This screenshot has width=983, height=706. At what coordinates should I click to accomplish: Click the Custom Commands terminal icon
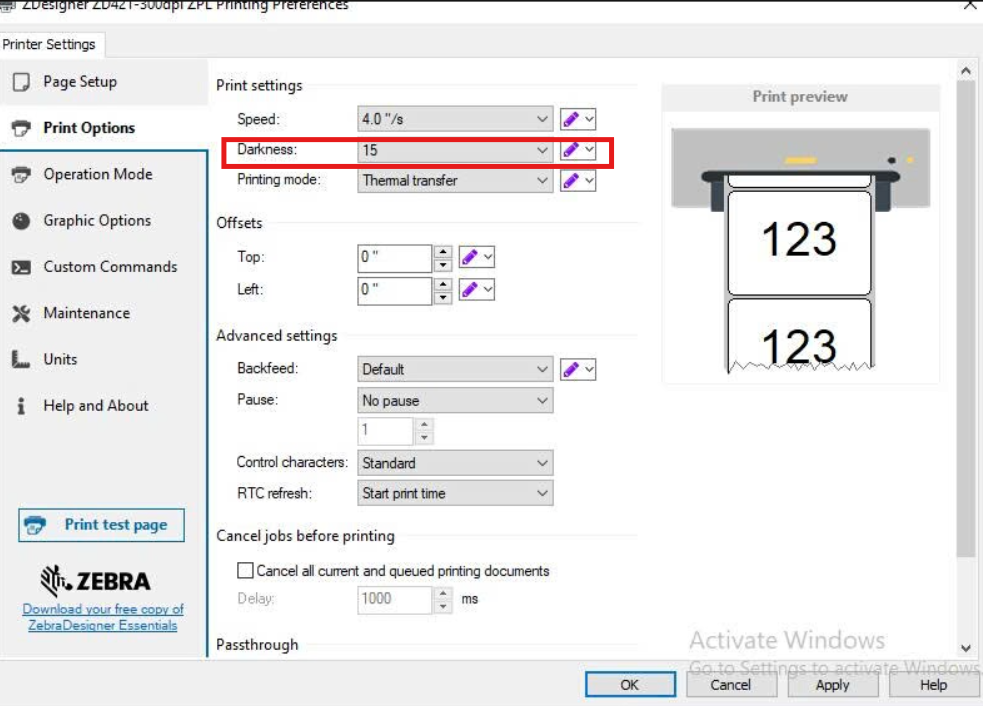[21, 268]
